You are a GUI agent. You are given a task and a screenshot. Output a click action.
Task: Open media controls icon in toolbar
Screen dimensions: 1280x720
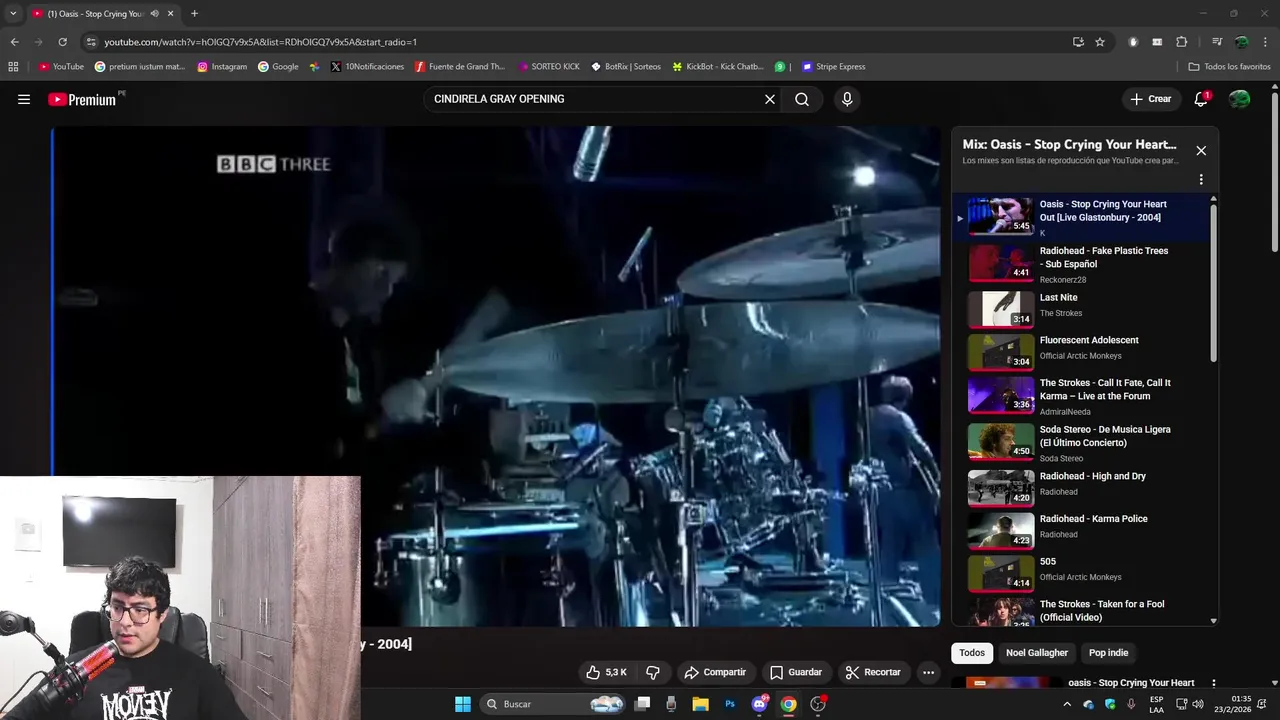[x=1216, y=42]
